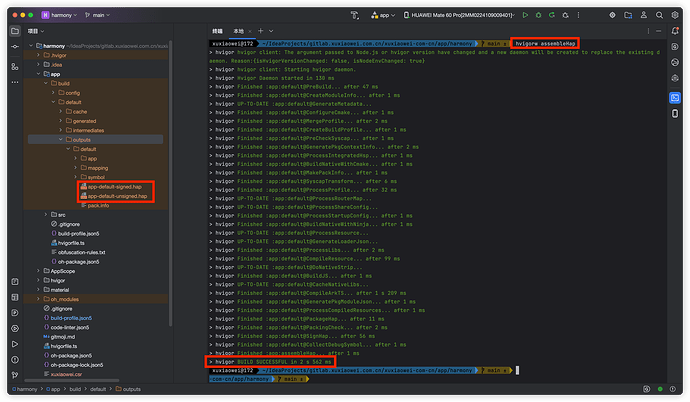The width and height of the screenshot is (690, 402).
Task: Open HUAWEI Mate 60 Pro device selector
Action: pos(459,15)
